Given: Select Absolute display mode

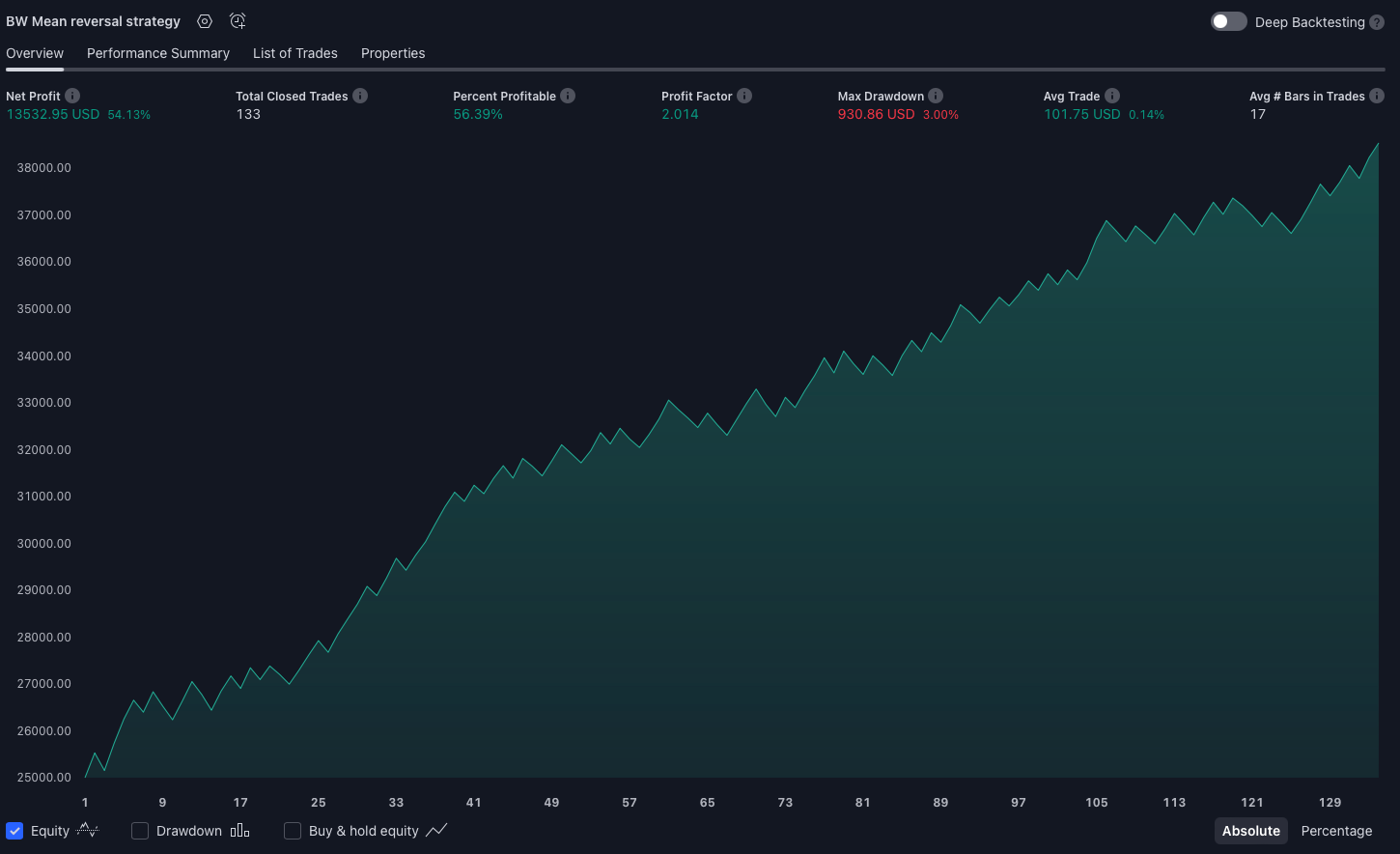Looking at the screenshot, I should [x=1250, y=831].
